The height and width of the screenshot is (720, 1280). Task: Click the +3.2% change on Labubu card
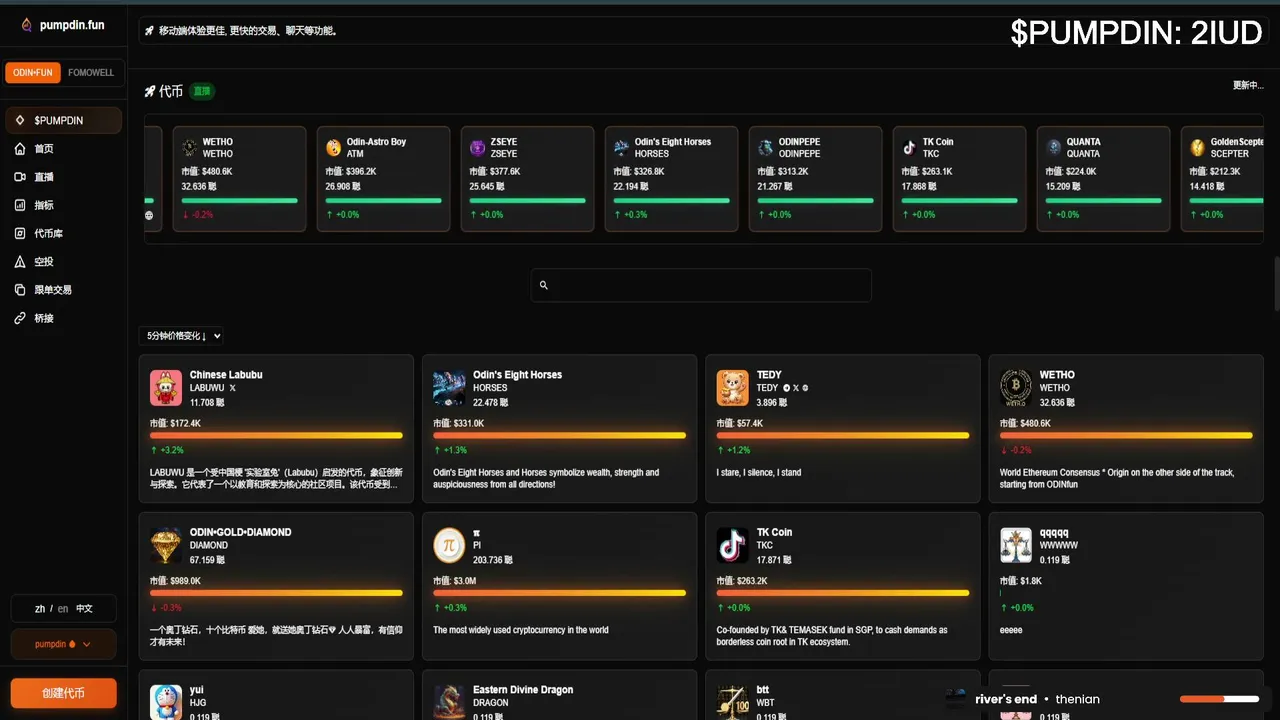tap(167, 450)
